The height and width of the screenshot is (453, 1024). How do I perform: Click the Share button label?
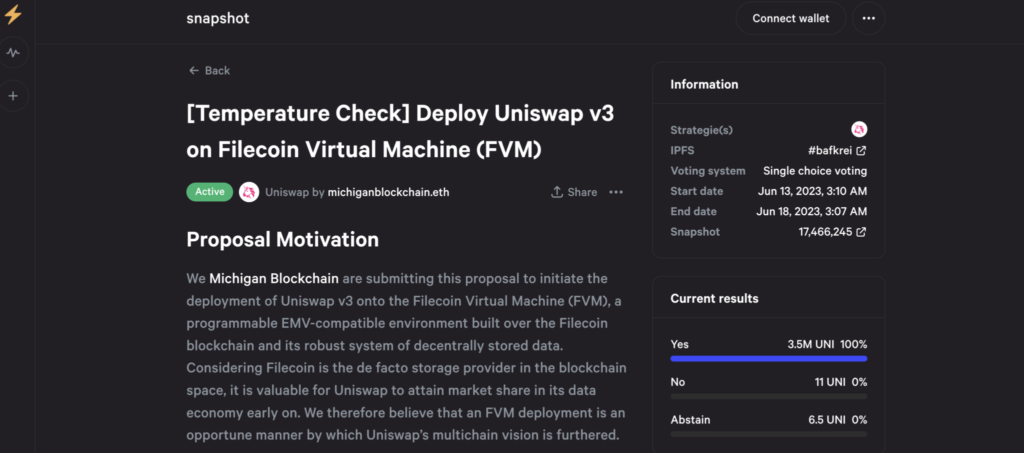click(582, 192)
